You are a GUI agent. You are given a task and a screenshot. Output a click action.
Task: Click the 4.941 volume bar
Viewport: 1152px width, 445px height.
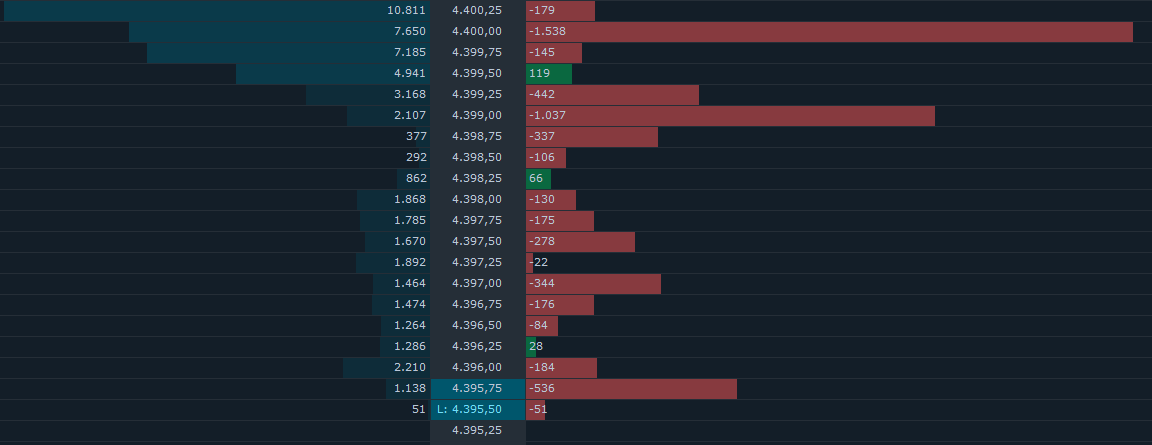coord(333,73)
